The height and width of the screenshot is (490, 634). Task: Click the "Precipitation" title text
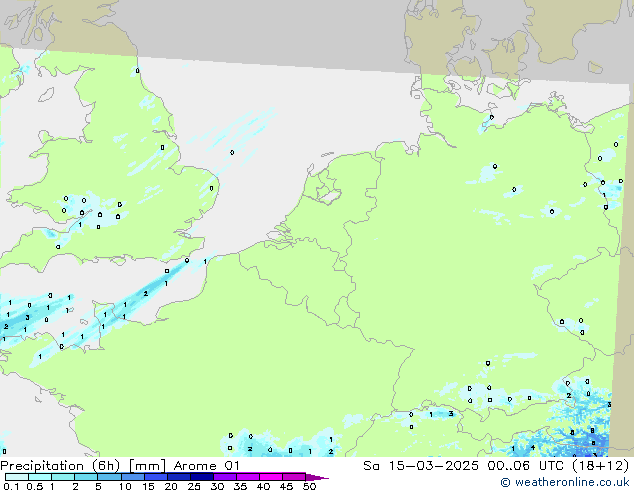(x=44, y=466)
